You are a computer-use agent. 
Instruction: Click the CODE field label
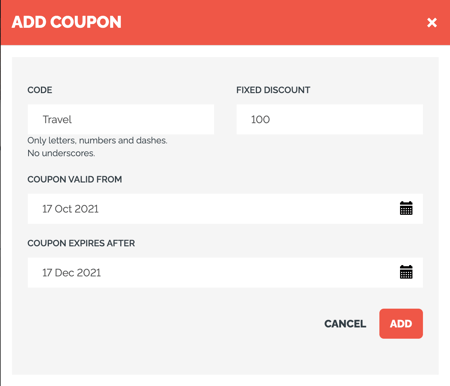40,90
